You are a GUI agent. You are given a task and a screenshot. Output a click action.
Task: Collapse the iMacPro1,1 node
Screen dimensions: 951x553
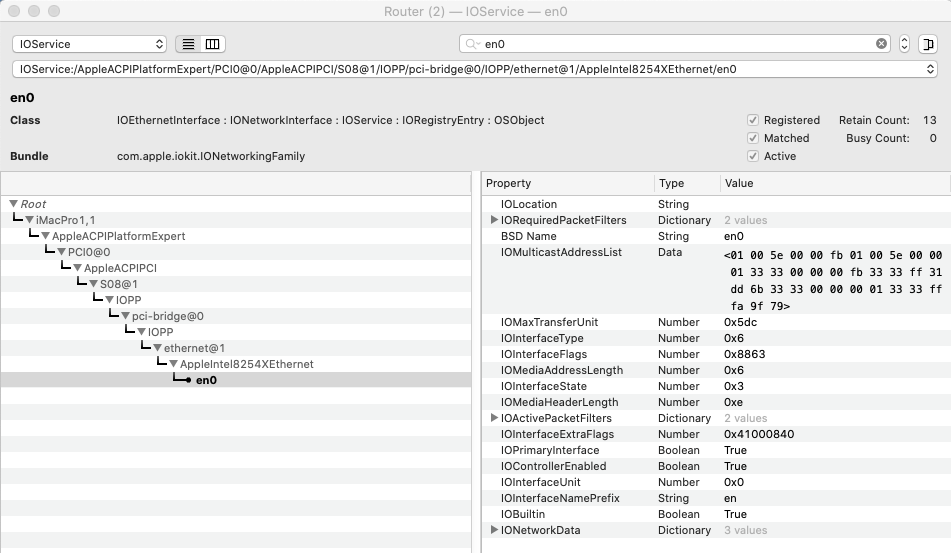[x=29, y=220]
